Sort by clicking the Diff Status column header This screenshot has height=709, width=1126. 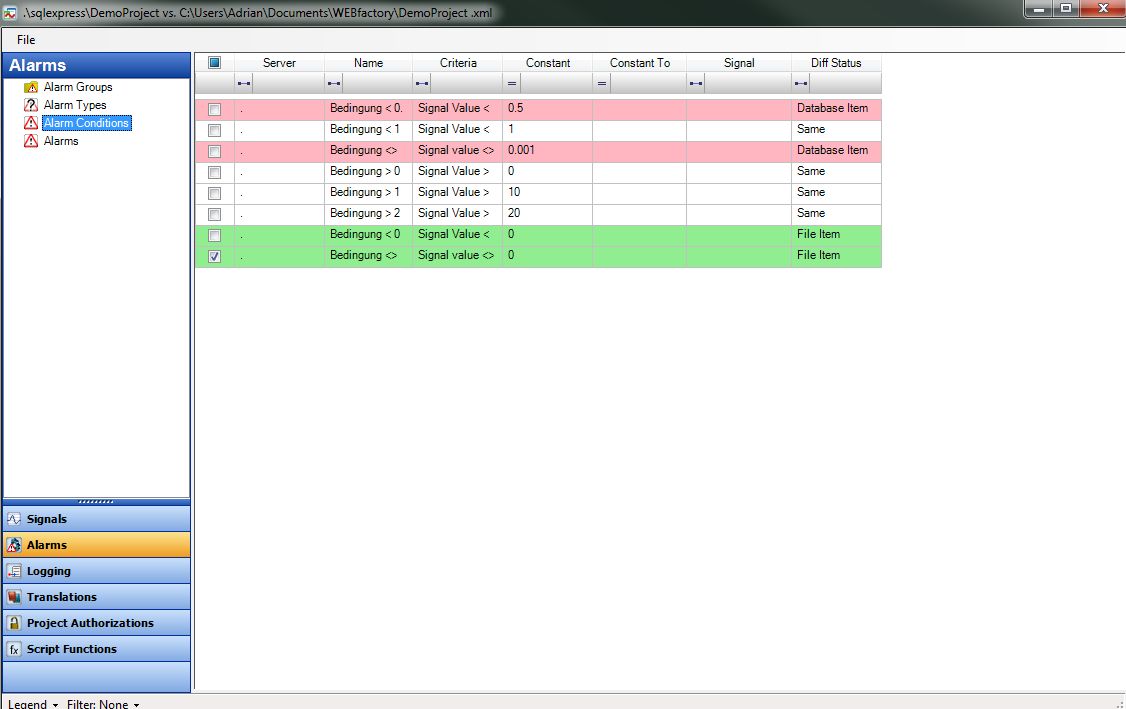point(836,62)
